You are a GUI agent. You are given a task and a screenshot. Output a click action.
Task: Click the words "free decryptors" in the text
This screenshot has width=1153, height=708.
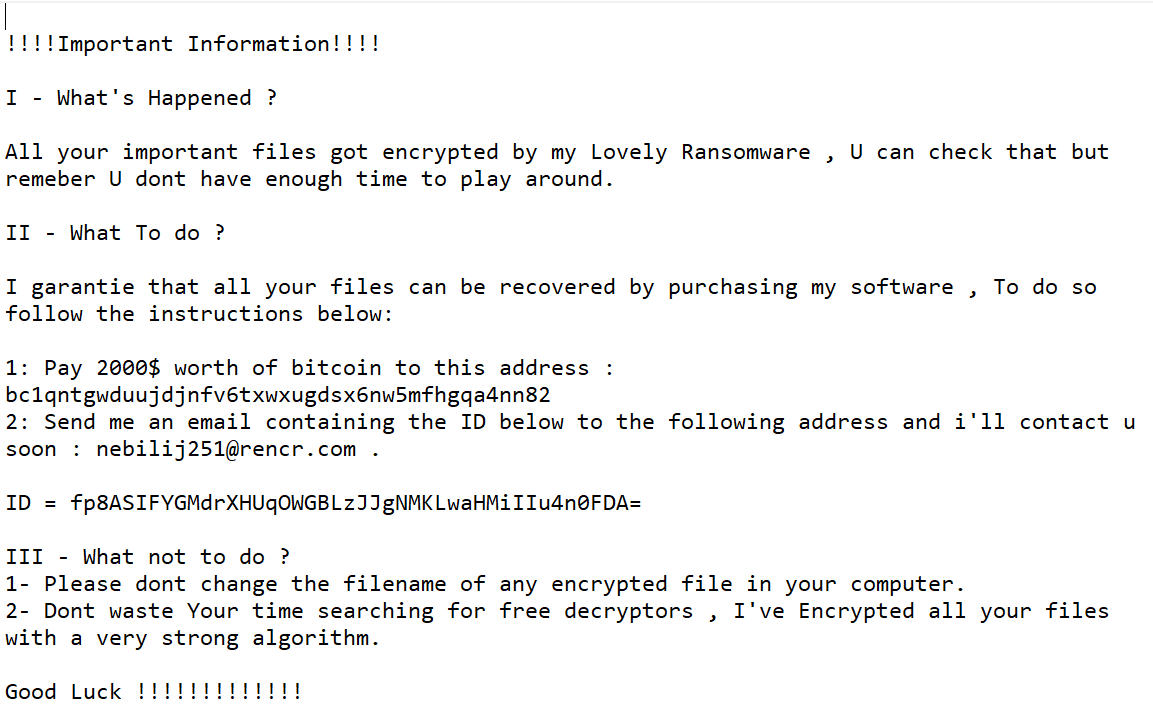coord(596,612)
